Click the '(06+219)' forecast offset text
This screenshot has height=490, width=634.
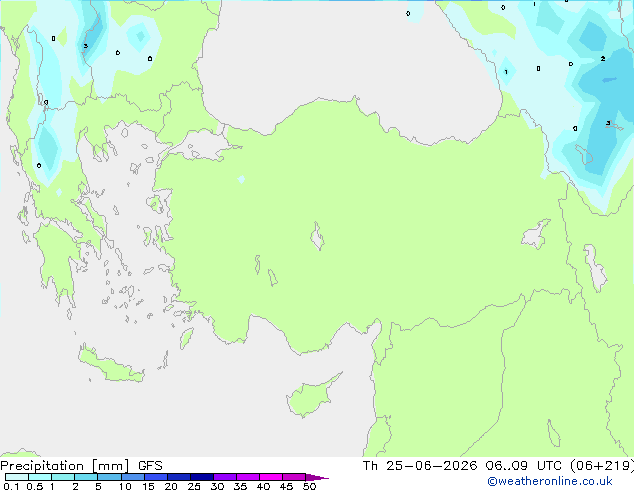point(602,466)
